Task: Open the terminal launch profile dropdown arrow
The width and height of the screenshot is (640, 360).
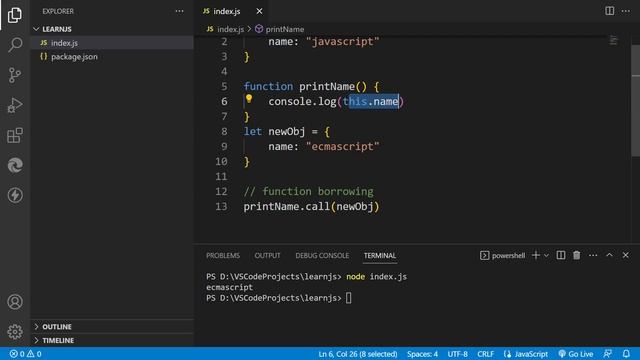Action: point(546,256)
